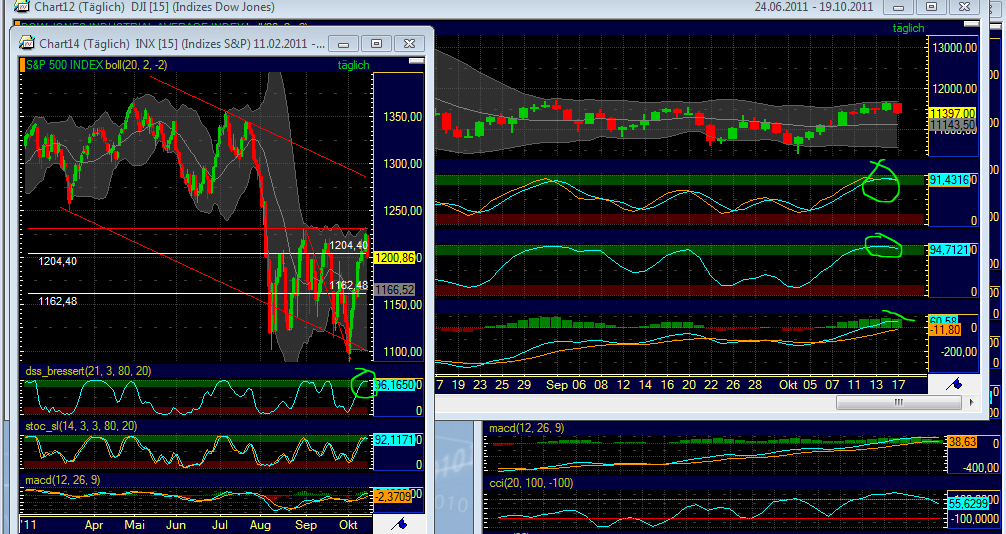This screenshot has height=534, width=1006.
Task: Click the Chart14 window title icon
Action: 25,44
